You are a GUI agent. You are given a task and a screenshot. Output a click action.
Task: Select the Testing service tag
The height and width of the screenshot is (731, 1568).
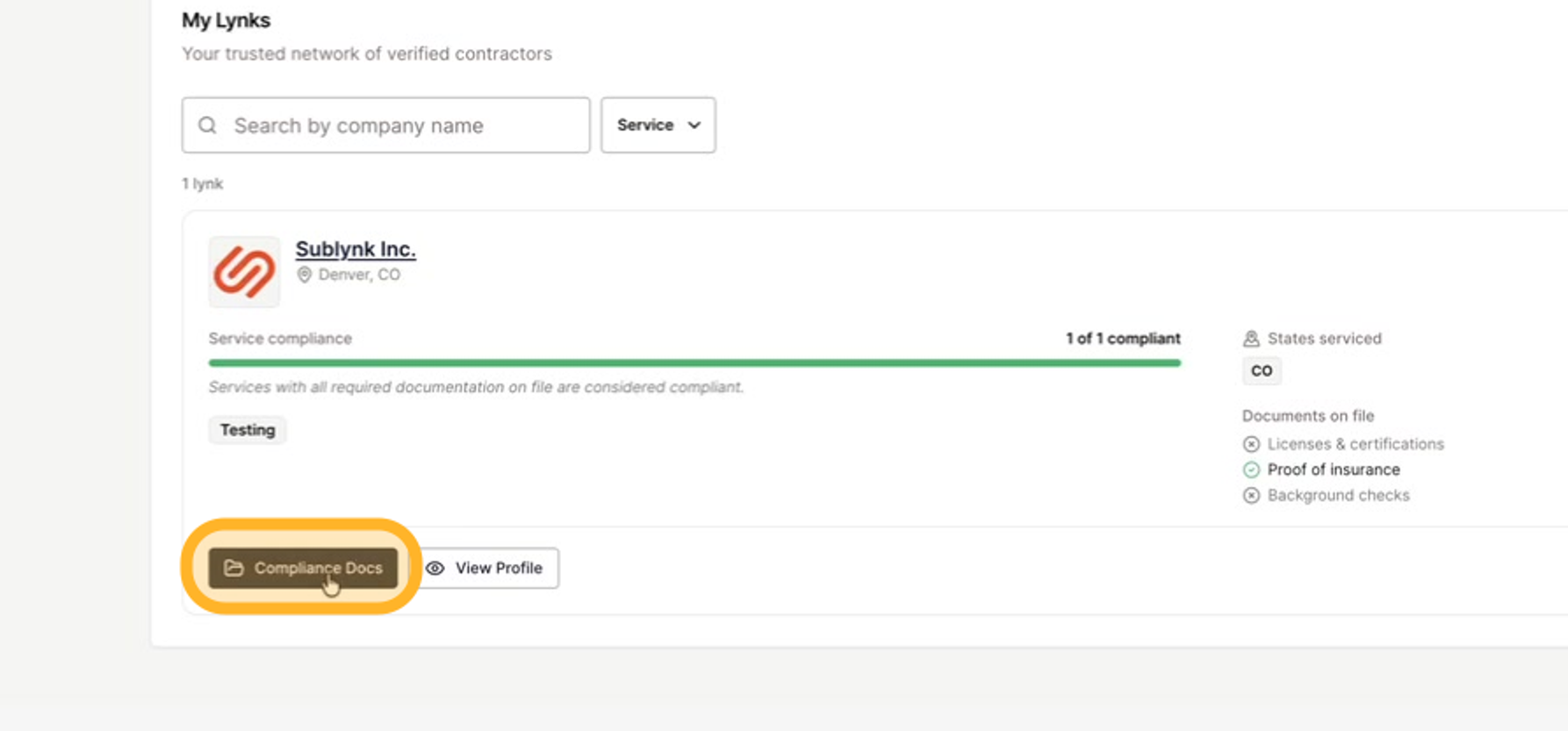(x=248, y=430)
